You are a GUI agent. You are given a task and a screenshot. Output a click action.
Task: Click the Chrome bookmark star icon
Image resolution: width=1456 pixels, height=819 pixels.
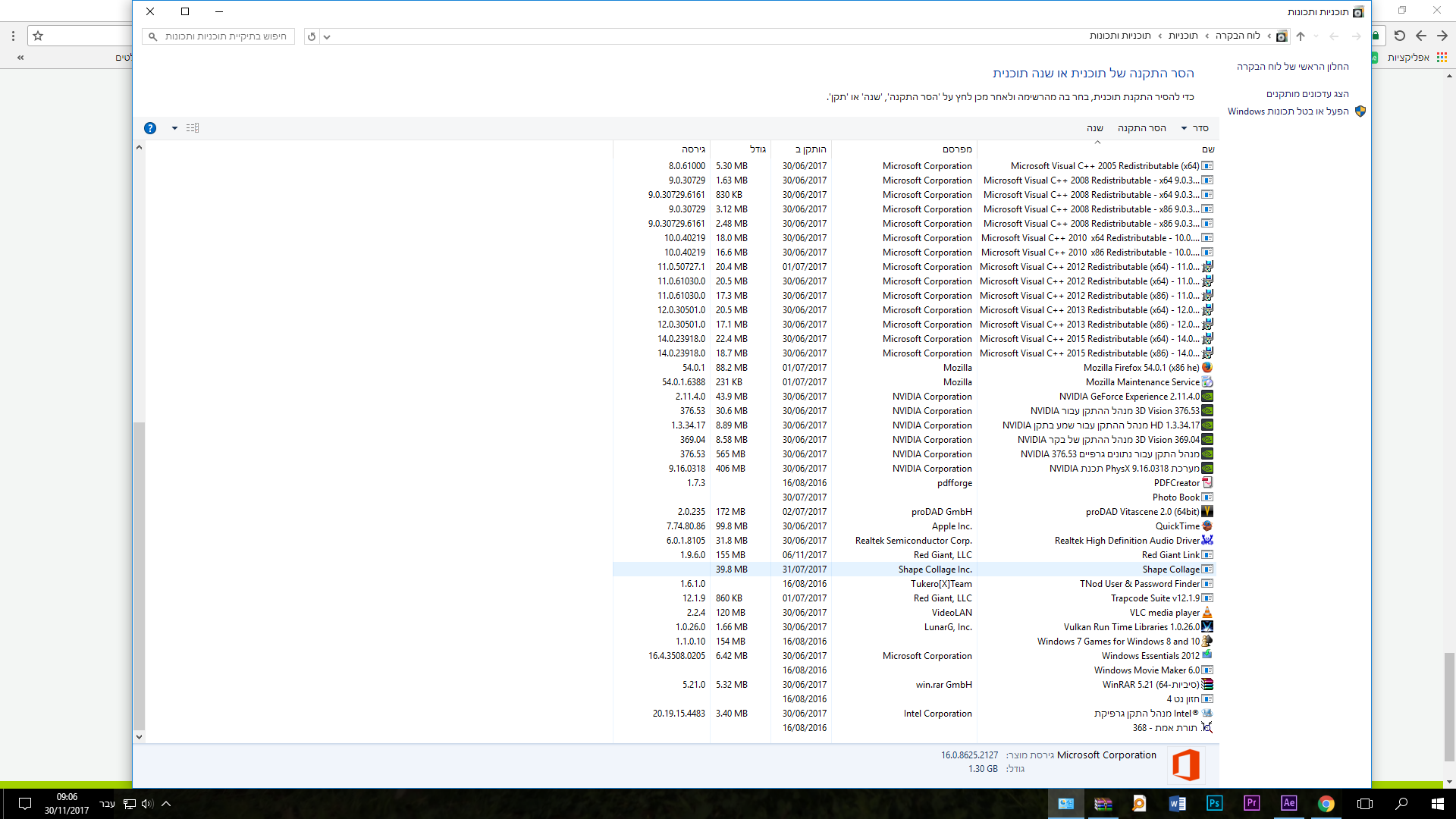click(38, 36)
